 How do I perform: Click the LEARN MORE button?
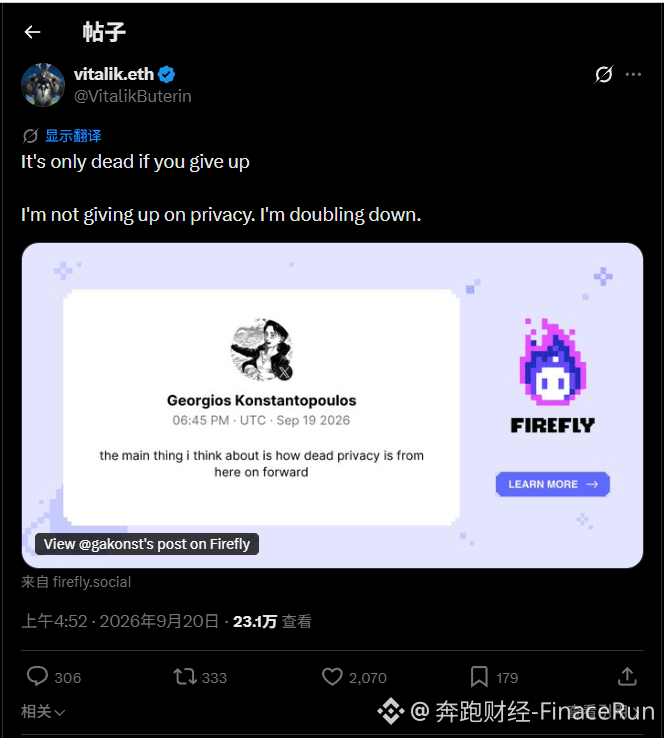click(x=552, y=484)
